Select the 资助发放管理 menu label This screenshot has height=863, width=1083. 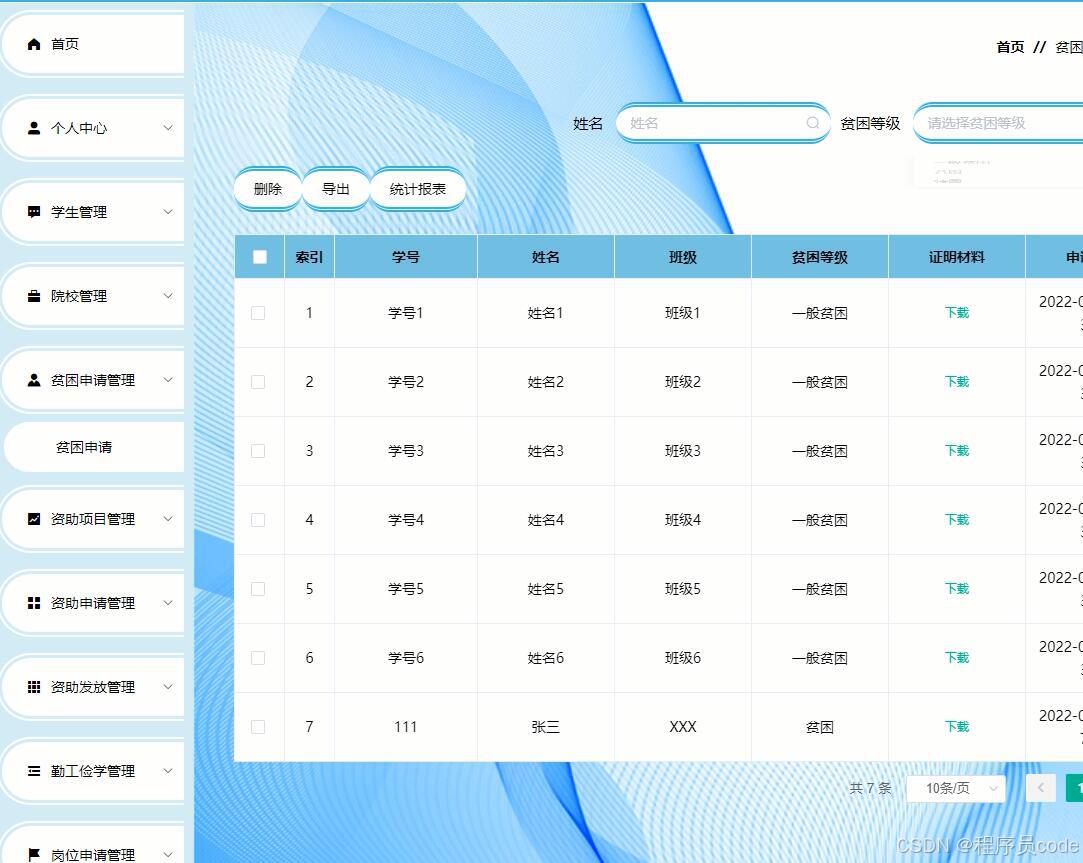pos(93,687)
